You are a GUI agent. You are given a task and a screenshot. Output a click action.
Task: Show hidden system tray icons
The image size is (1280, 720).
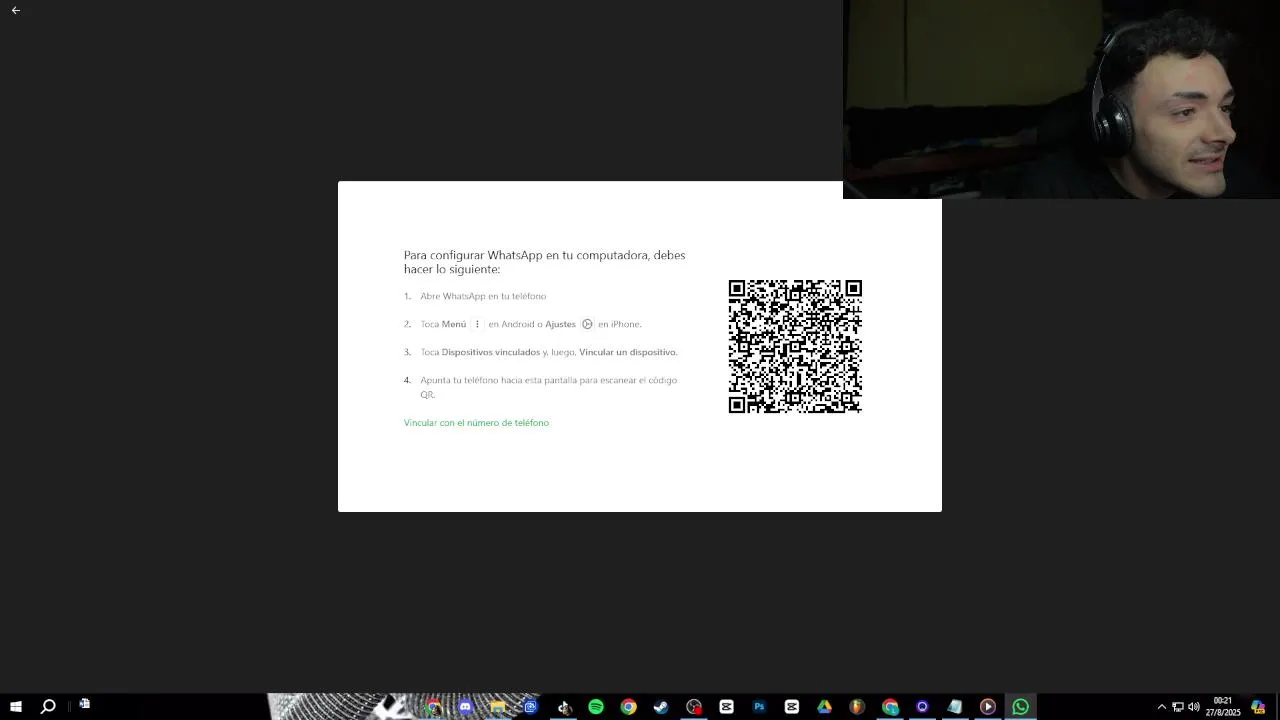1162,707
